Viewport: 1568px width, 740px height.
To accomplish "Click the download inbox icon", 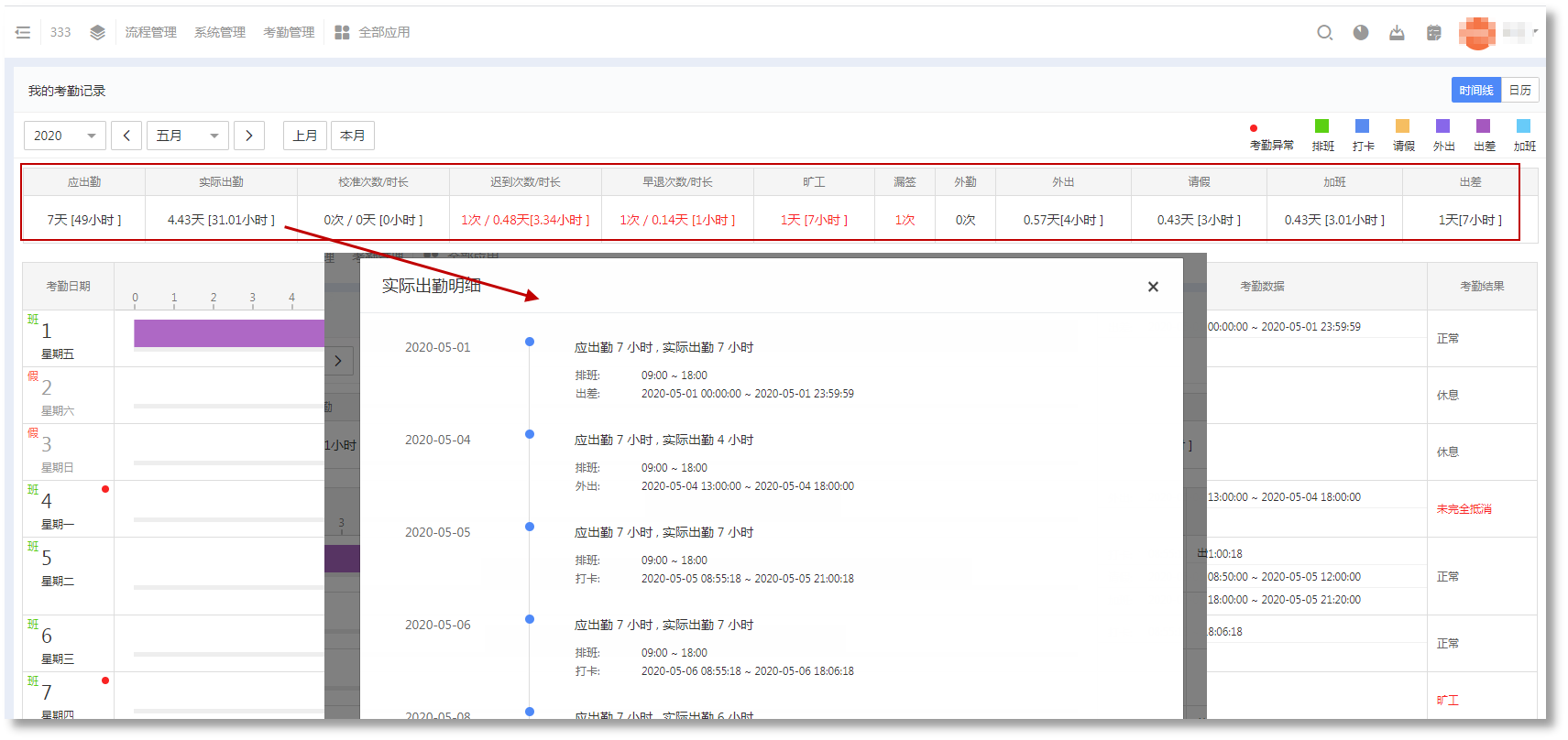I will pyautogui.click(x=1397, y=32).
